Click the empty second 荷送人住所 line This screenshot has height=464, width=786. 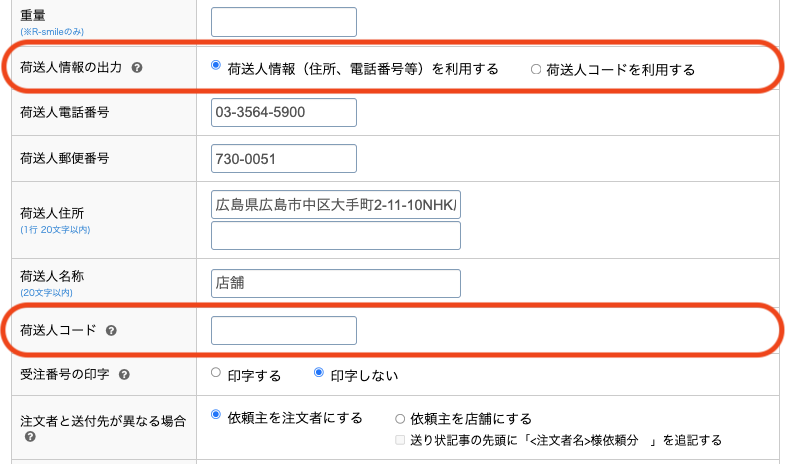click(x=336, y=235)
